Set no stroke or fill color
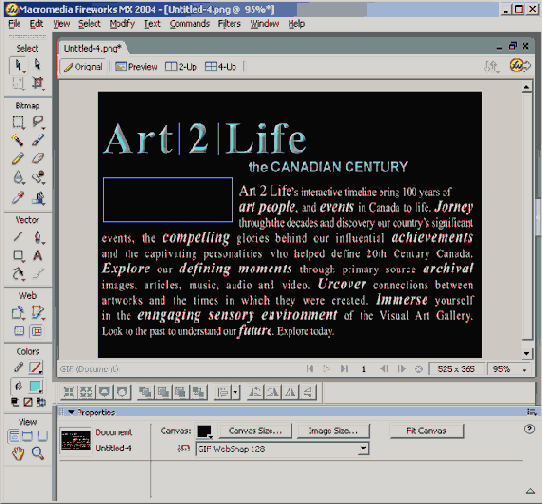Image resolution: width=542 pixels, height=504 pixels. pos(28,402)
